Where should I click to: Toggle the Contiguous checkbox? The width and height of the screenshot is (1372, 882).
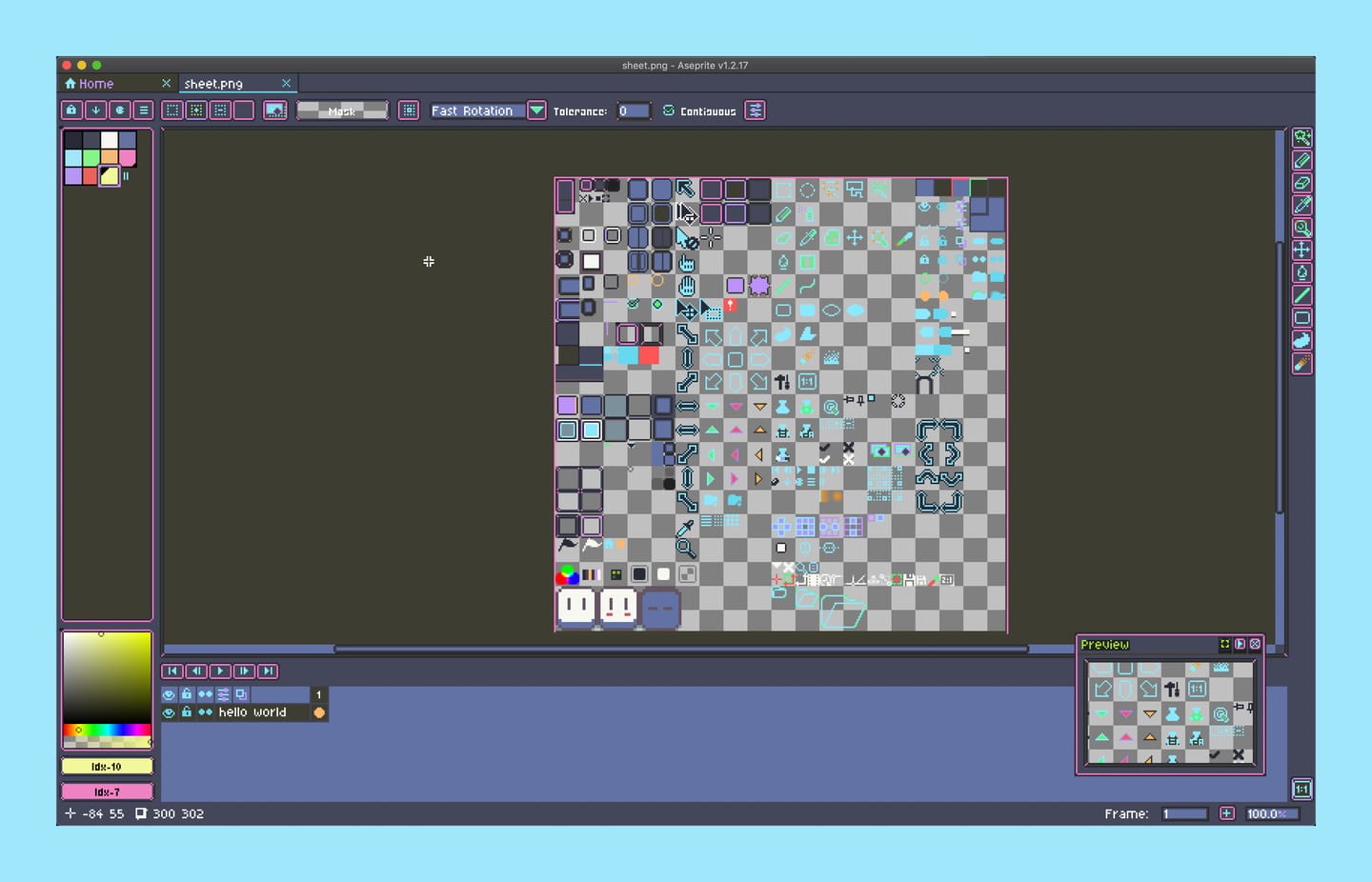click(669, 111)
